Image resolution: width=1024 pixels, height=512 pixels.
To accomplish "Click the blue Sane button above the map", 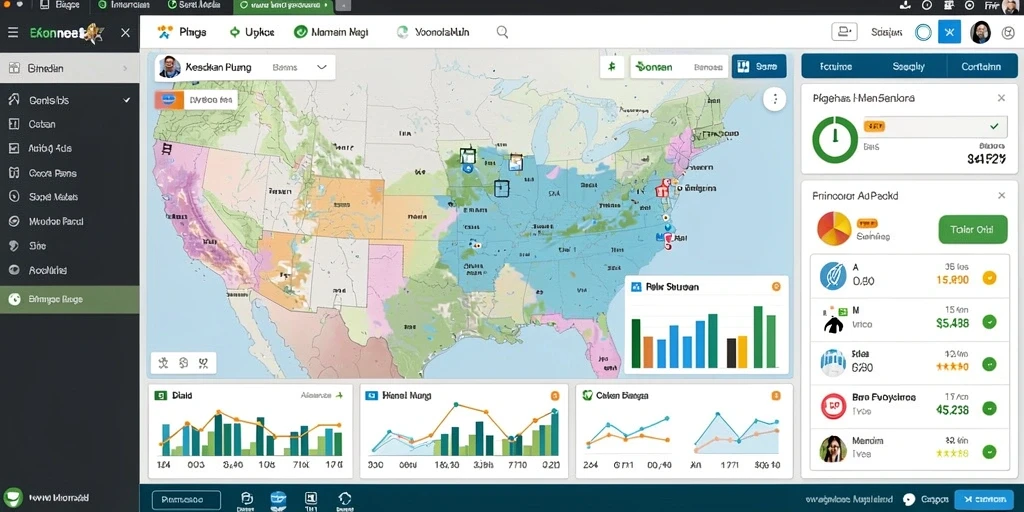I will tap(759, 67).
